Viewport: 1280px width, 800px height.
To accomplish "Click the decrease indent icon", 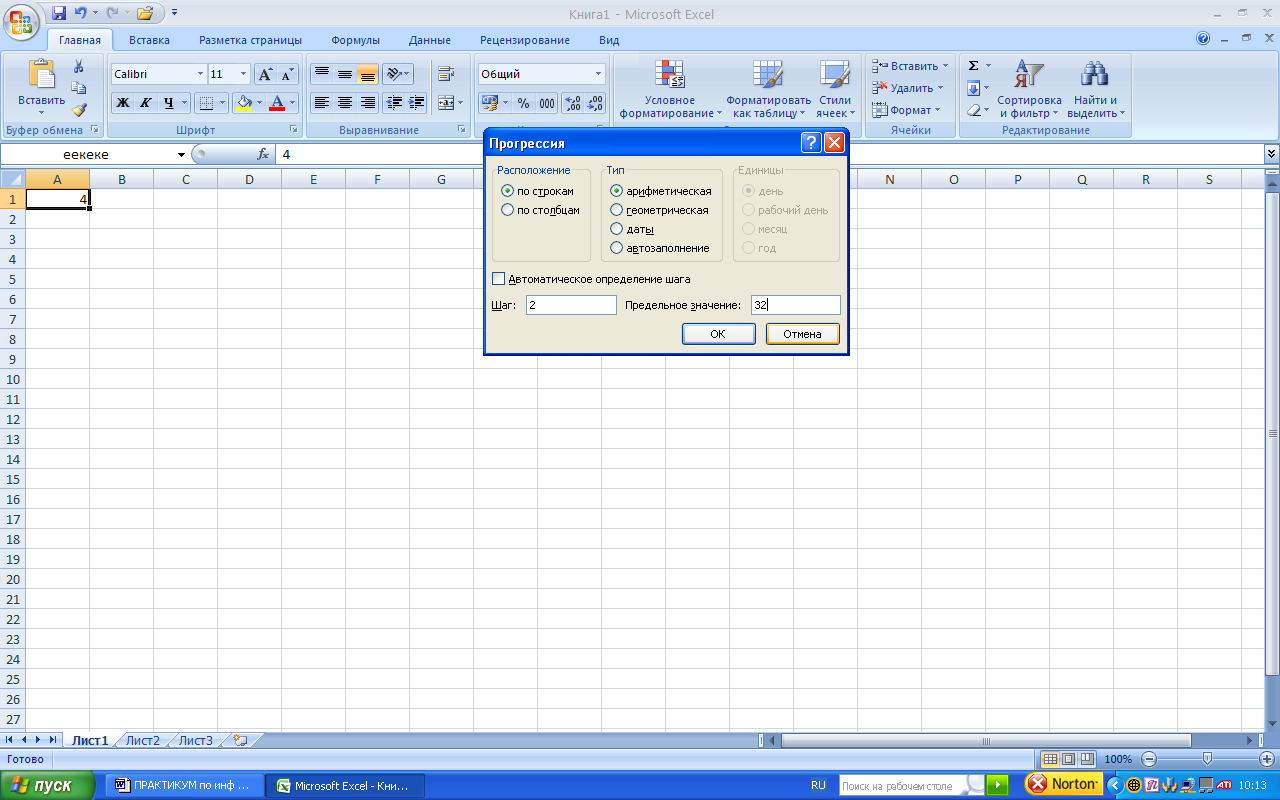I will click(394, 102).
